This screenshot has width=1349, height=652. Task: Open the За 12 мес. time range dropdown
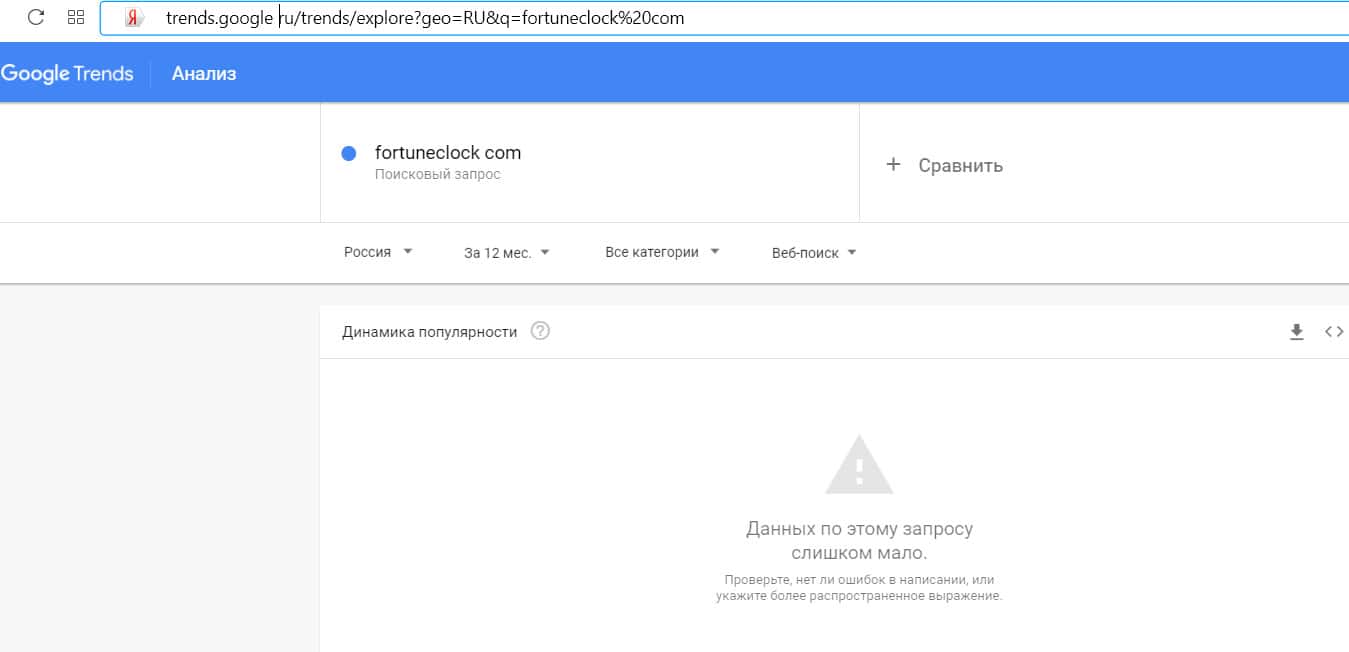click(x=507, y=253)
